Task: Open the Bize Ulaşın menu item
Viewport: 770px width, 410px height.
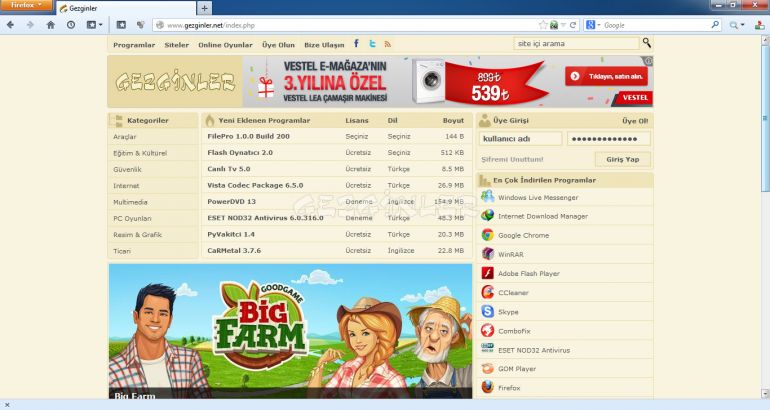Action: click(x=324, y=45)
